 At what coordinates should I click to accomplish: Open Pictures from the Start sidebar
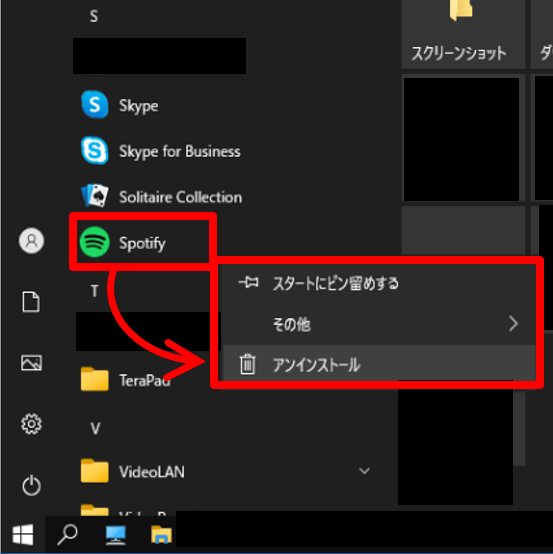[31, 363]
